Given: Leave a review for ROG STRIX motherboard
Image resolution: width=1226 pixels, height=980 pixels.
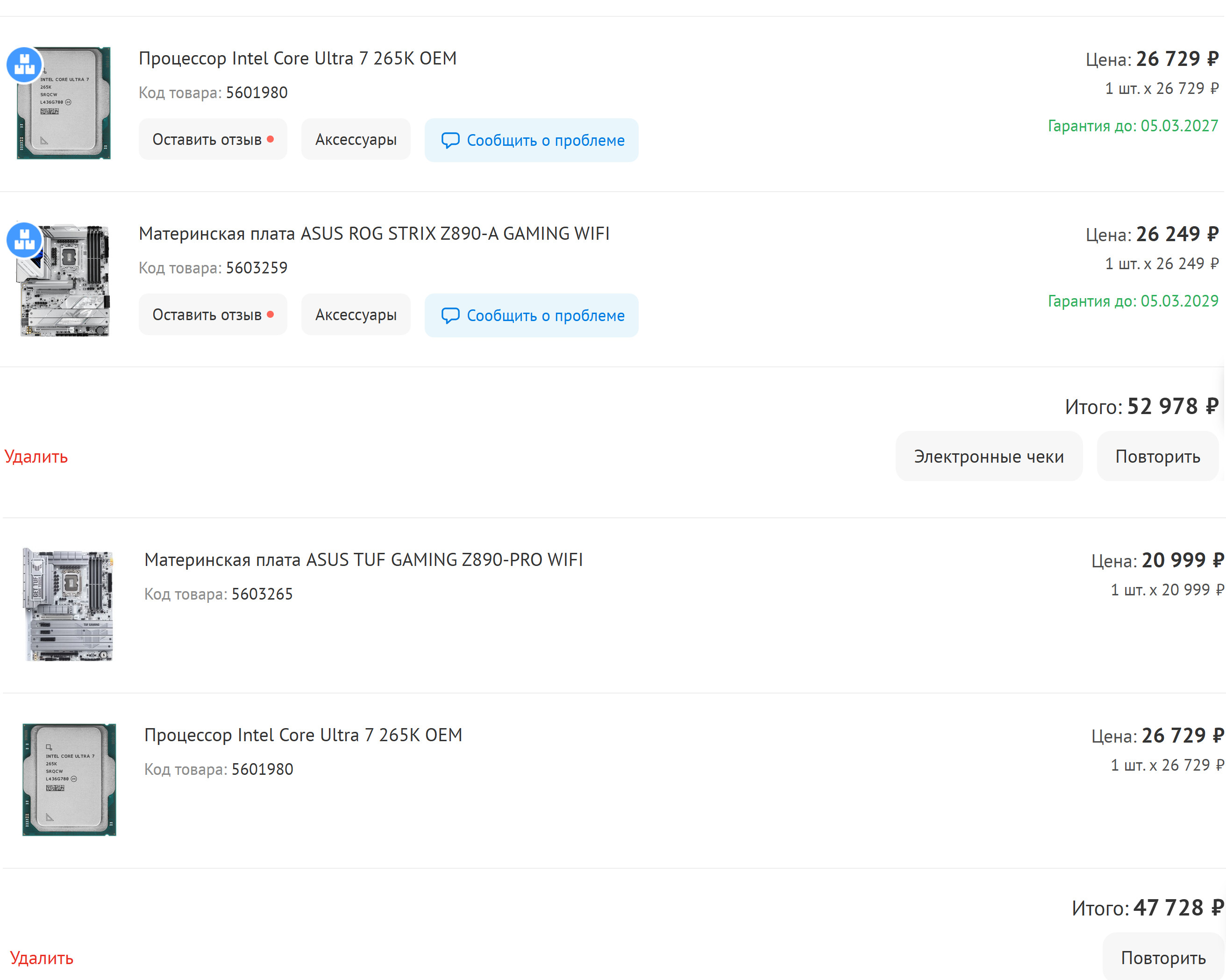Looking at the screenshot, I should 213,315.
